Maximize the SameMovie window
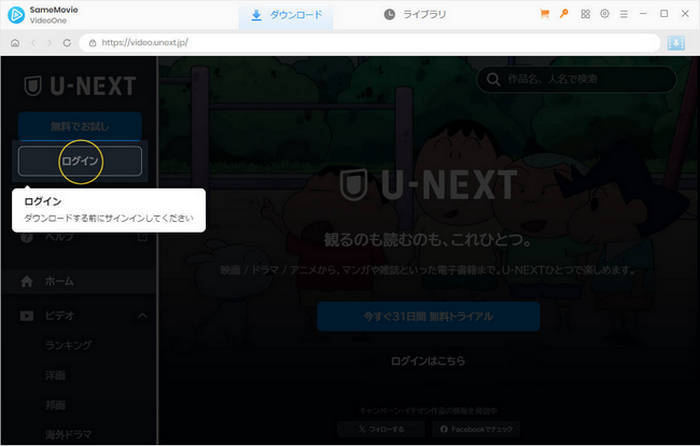Image resolution: width=700 pixels, height=446 pixels. pos(664,14)
